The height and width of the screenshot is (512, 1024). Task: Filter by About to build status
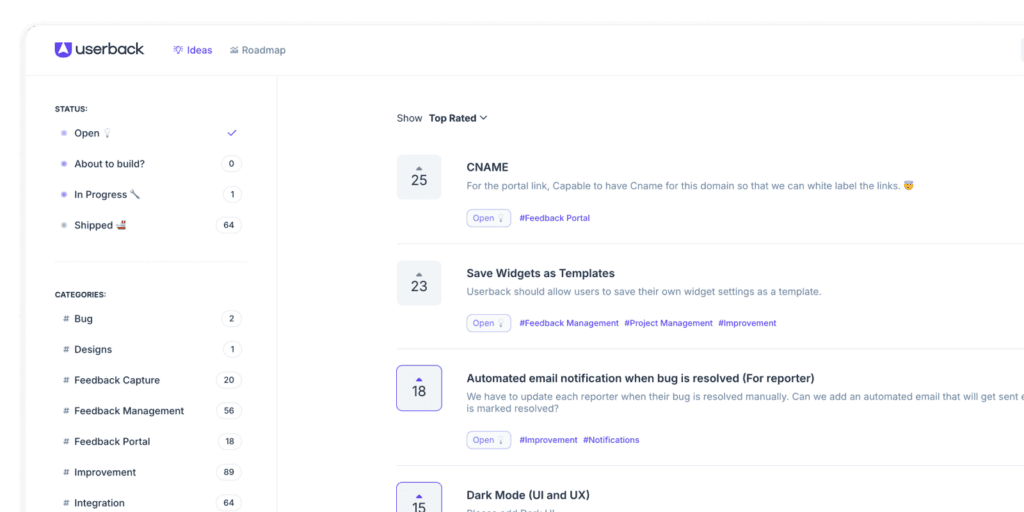point(109,164)
